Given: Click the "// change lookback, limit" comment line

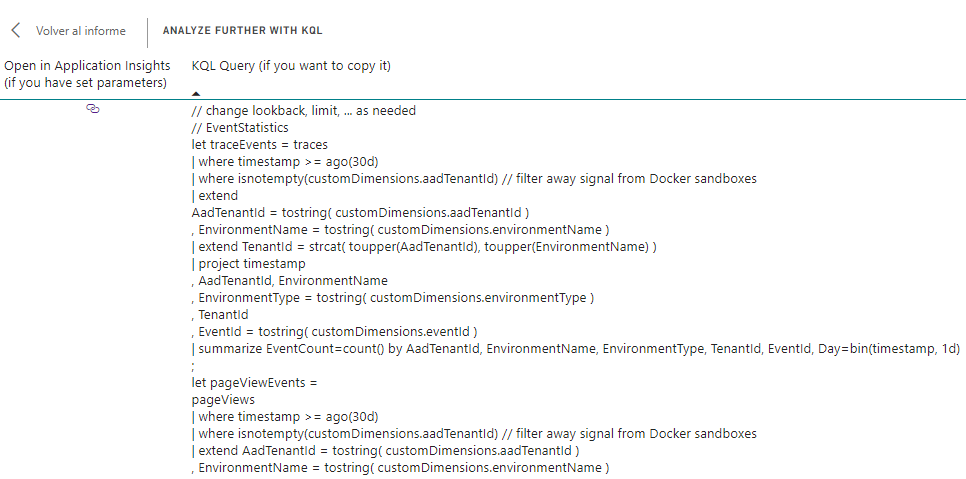Looking at the screenshot, I should pyautogui.click(x=303, y=111).
